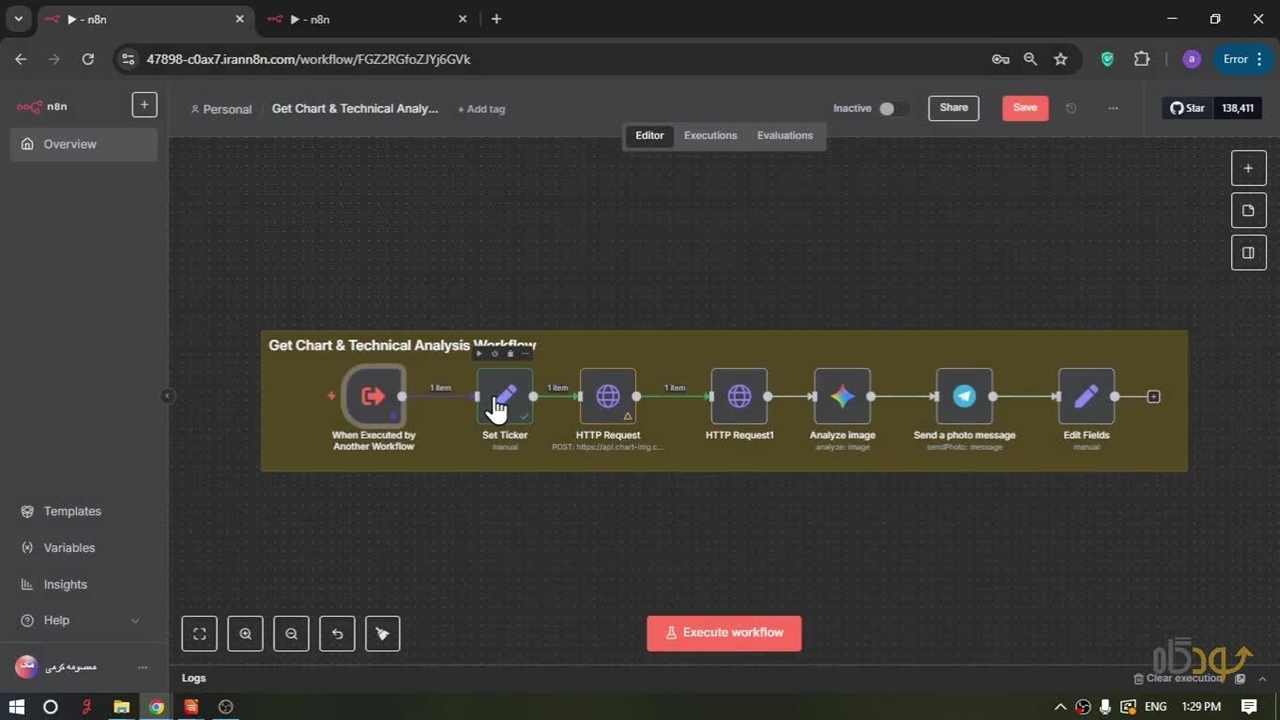Viewport: 1280px width, 720px height.
Task: Open the add node plus button
Action: click(1248, 168)
